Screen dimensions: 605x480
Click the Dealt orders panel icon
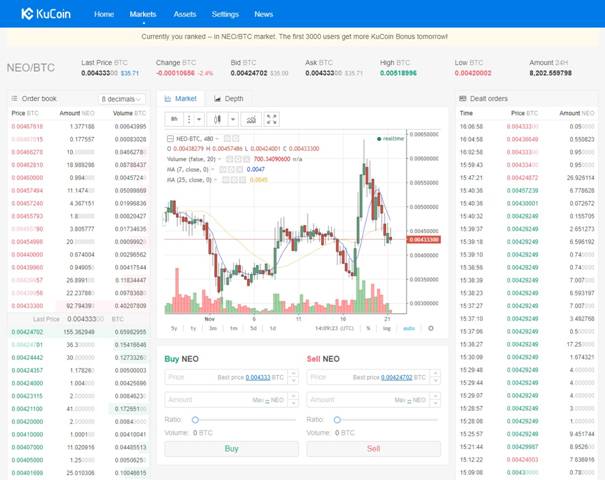(463, 99)
